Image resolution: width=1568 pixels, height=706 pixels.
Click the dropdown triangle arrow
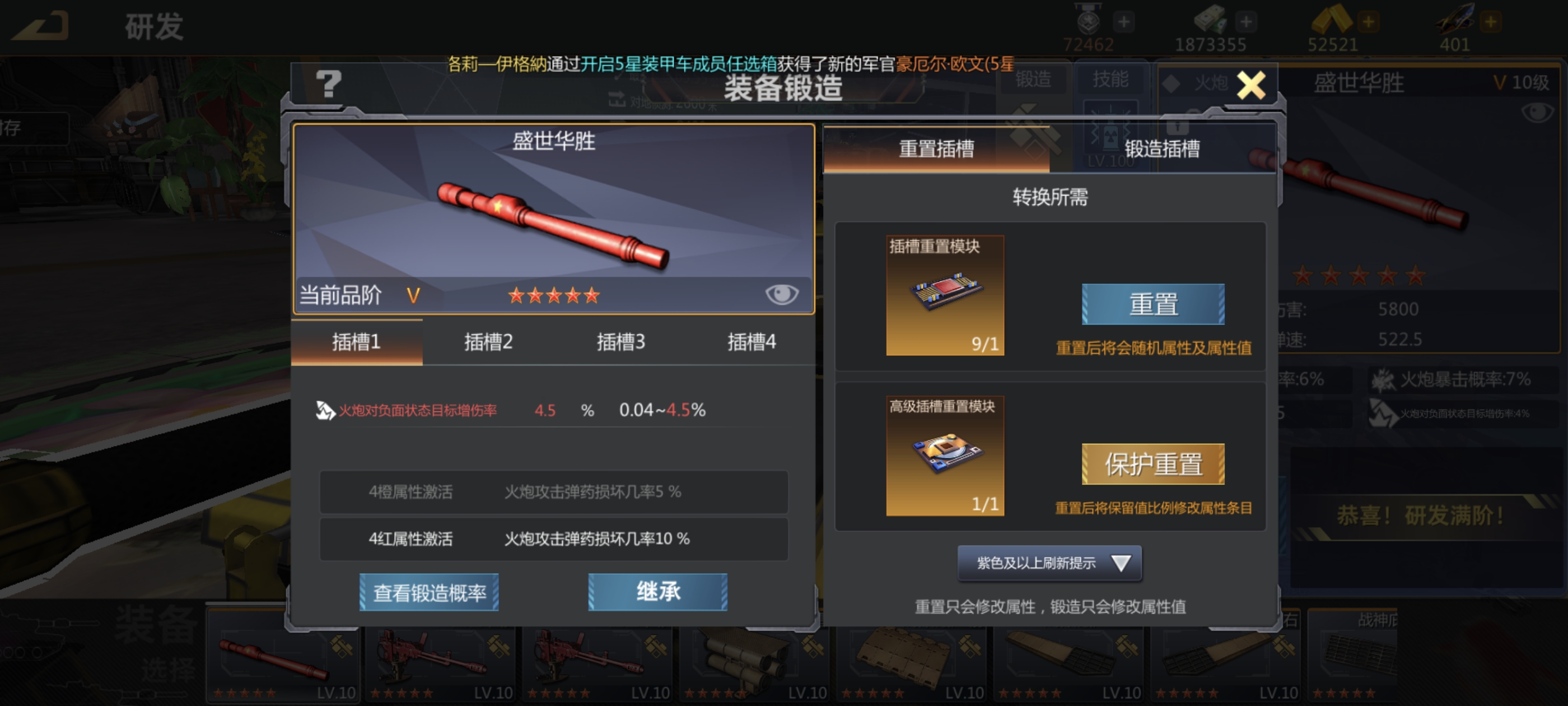coord(1121,563)
